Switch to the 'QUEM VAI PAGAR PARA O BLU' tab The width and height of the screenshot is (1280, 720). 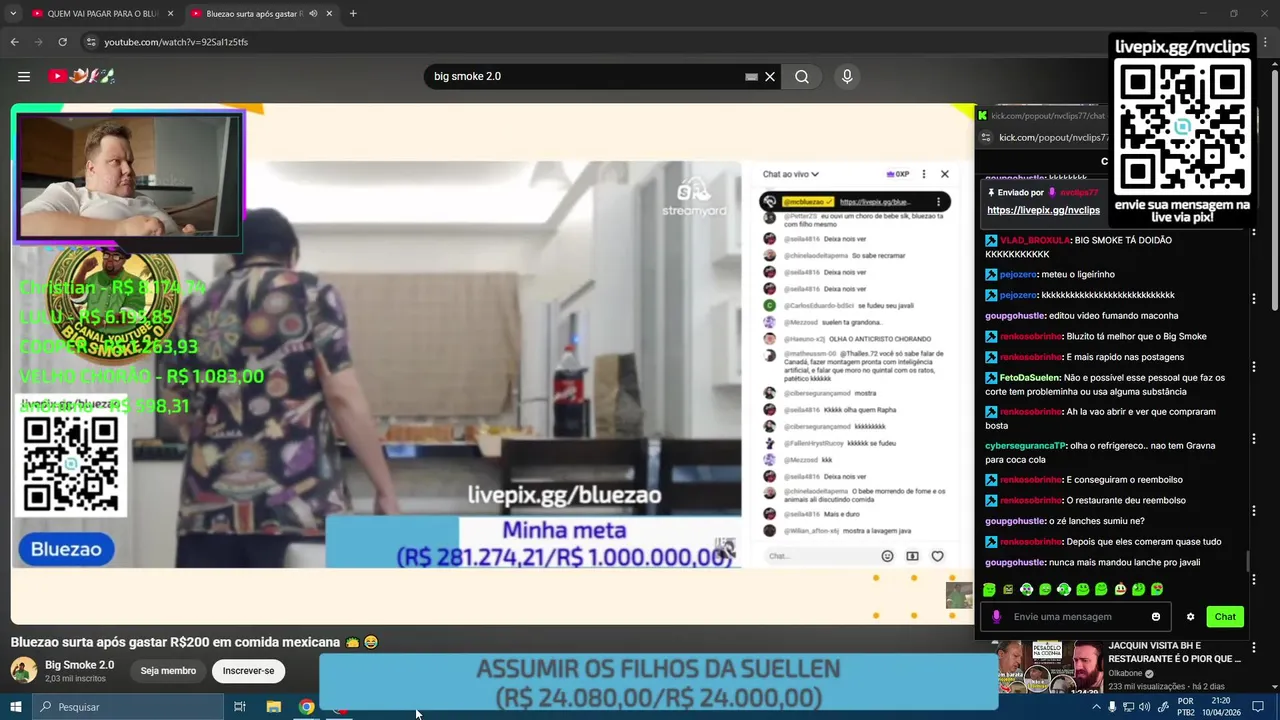(102, 14)
